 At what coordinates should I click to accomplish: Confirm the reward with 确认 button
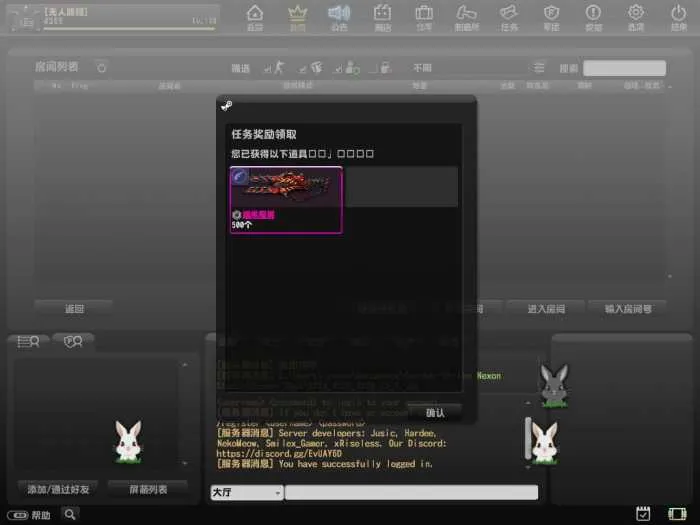435,412
